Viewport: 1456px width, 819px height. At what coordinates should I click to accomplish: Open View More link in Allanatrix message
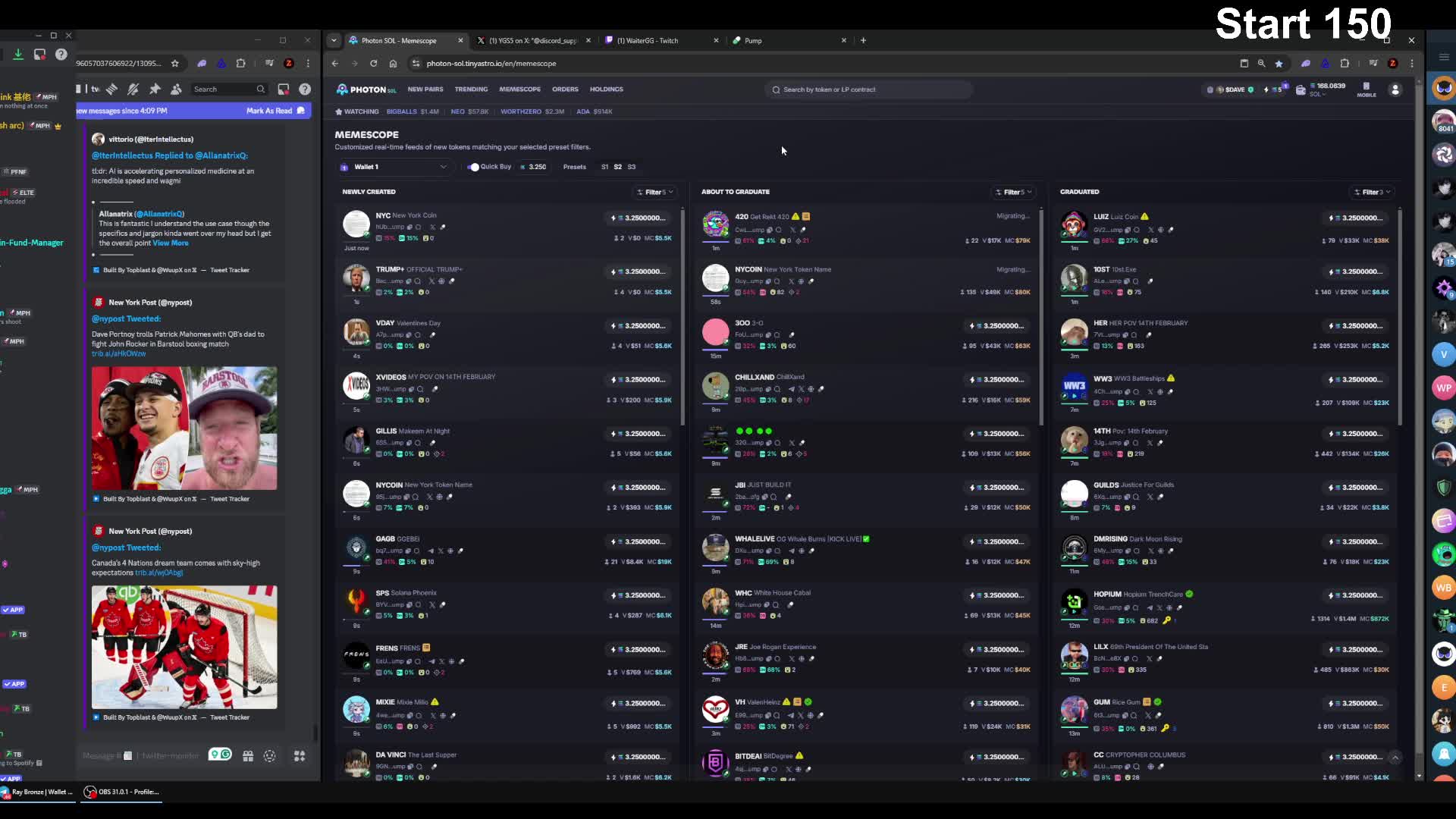170,243
